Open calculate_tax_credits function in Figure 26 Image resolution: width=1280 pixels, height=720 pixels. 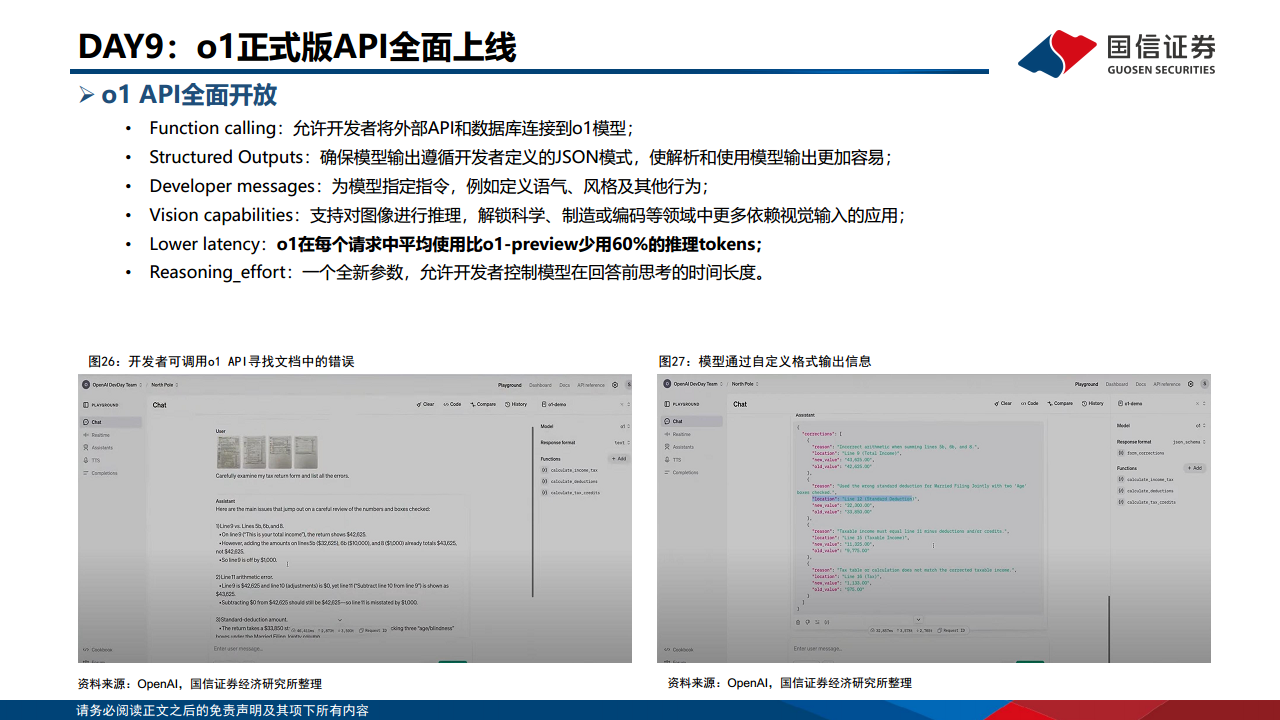coord(568,492)
